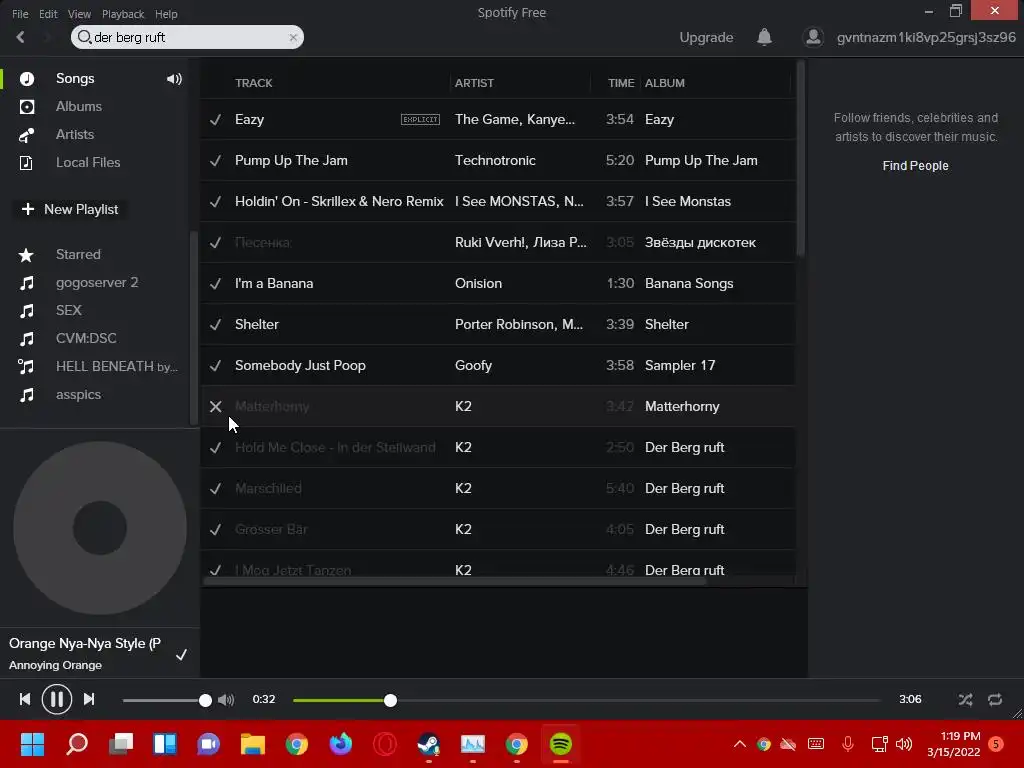The image size is (1024, 768).
Task: Click the search box containing der berg ruft
Action: pyautogui.click(x=187, y=37)
